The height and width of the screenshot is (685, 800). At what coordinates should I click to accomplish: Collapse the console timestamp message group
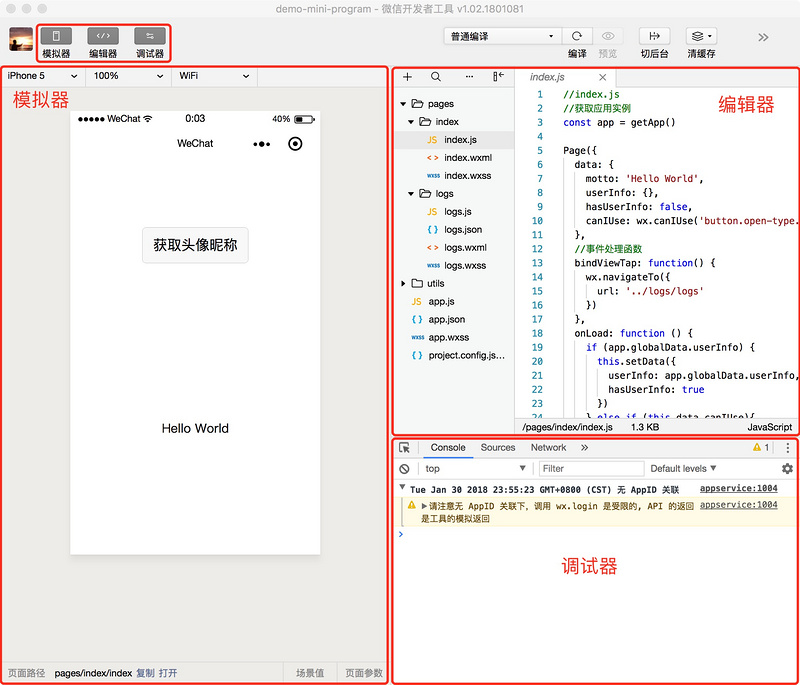pos(403,488)
